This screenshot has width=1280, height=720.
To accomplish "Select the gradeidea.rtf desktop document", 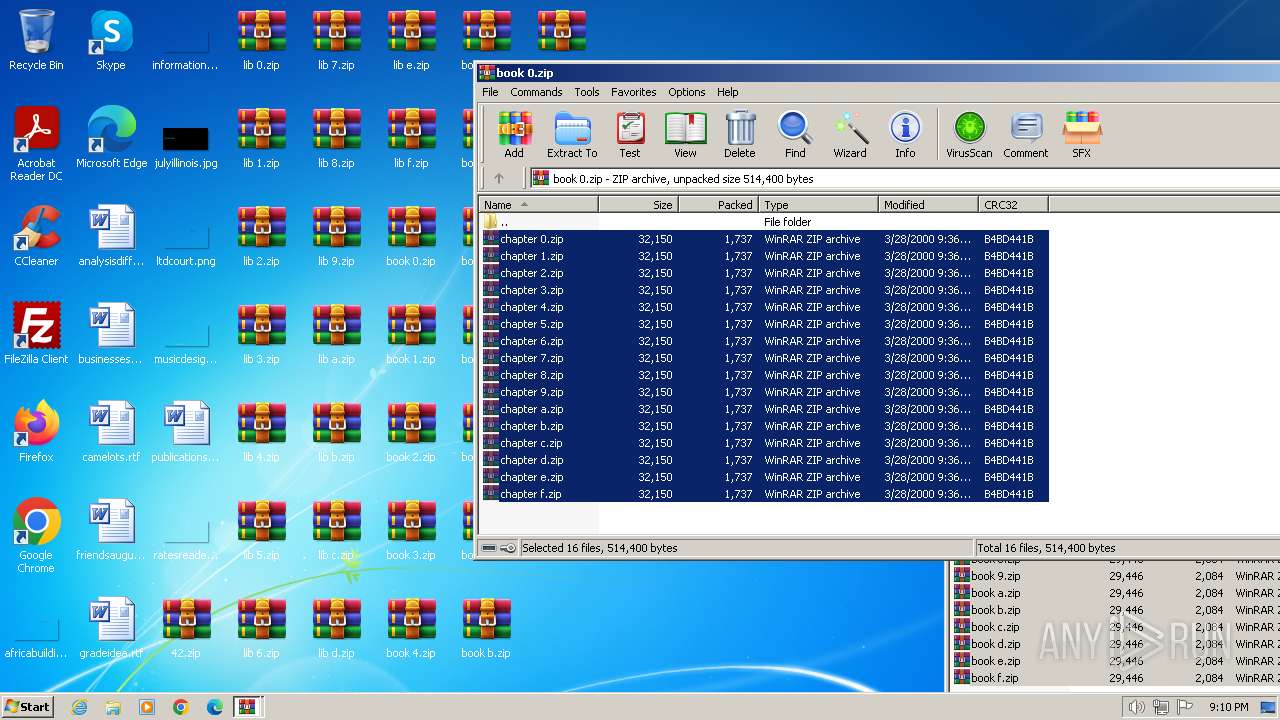I will tap(111, 628).
